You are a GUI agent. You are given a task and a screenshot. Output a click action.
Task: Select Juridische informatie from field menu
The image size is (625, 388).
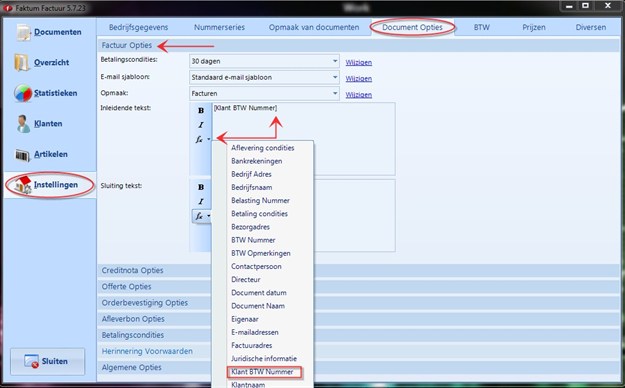click(264, 358)
